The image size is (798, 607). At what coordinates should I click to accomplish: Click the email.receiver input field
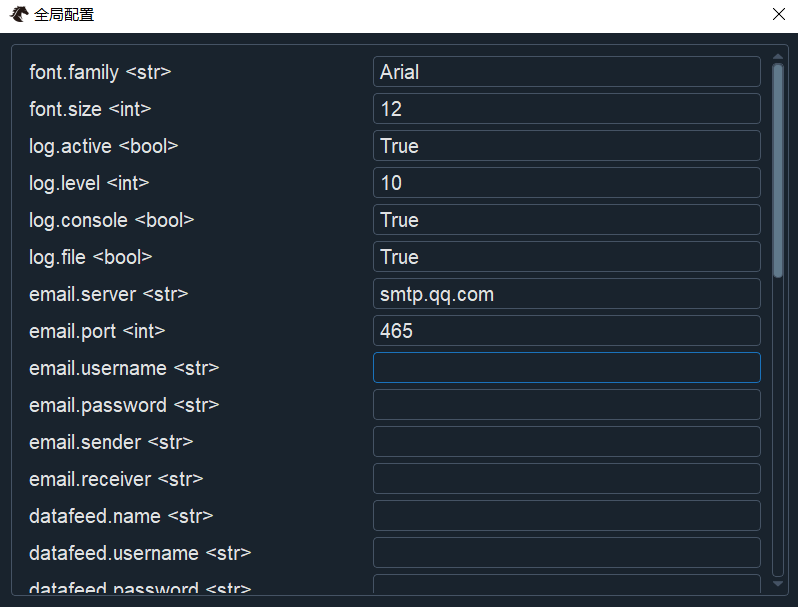pos(566,479)
